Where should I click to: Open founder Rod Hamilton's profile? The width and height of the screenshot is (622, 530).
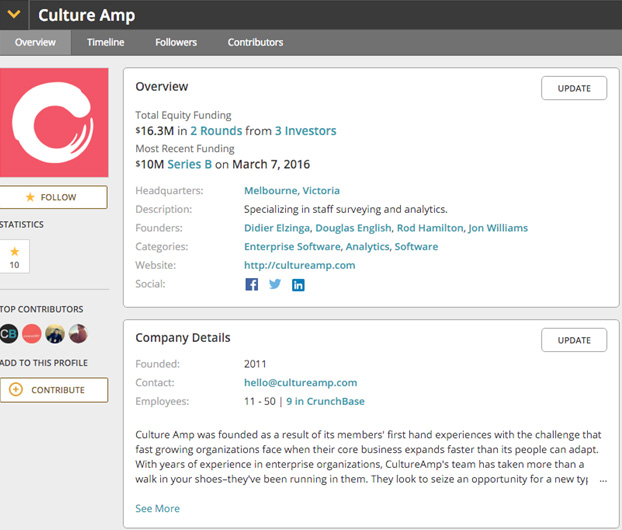(x=430, y=228)
